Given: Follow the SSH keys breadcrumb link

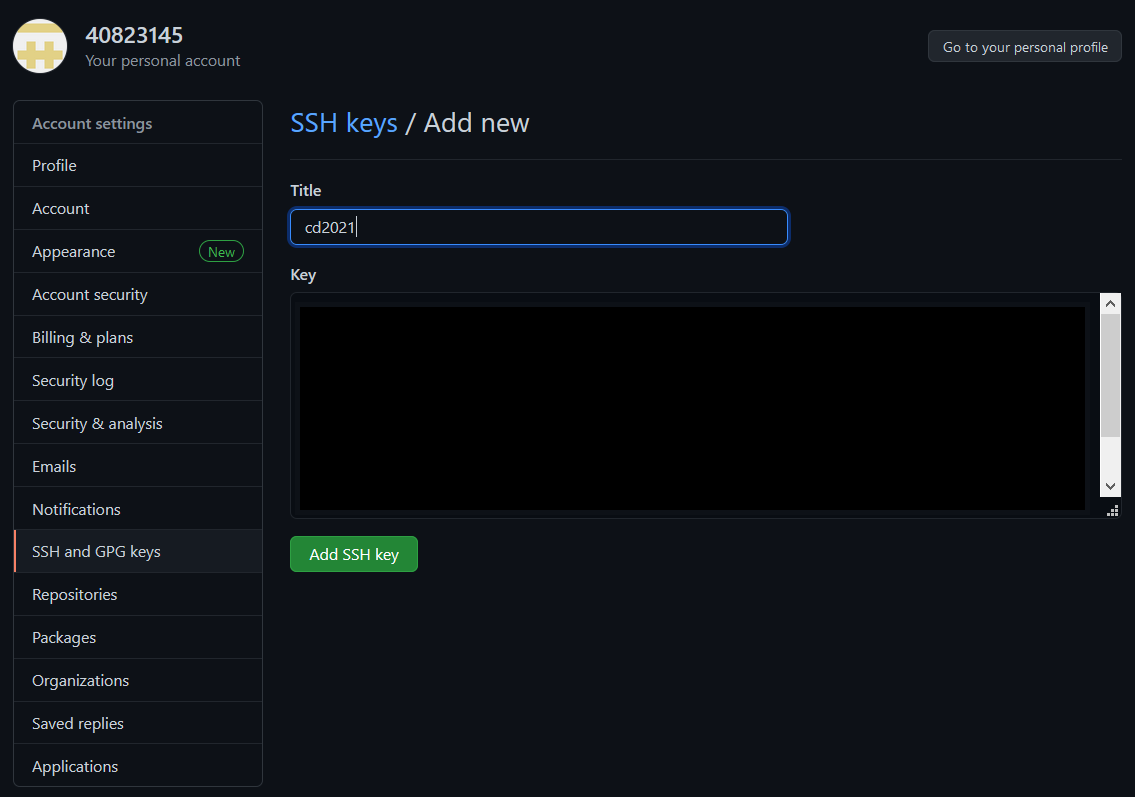Looking at the screenshot, I should click(x=344, y=123).
